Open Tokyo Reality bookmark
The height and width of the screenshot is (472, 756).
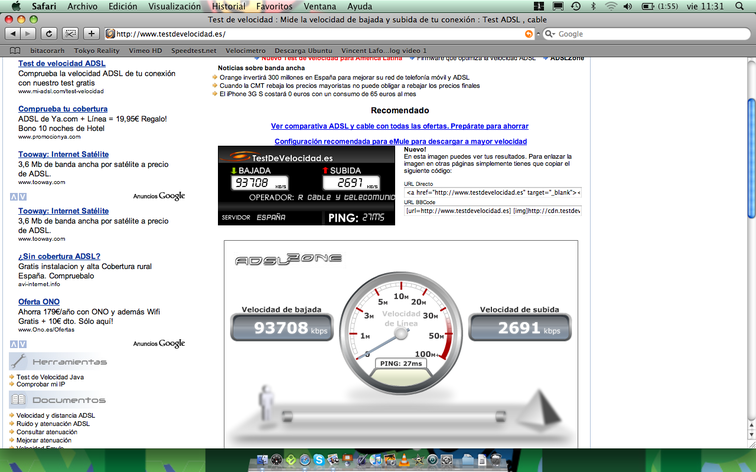tap(96, 51)
